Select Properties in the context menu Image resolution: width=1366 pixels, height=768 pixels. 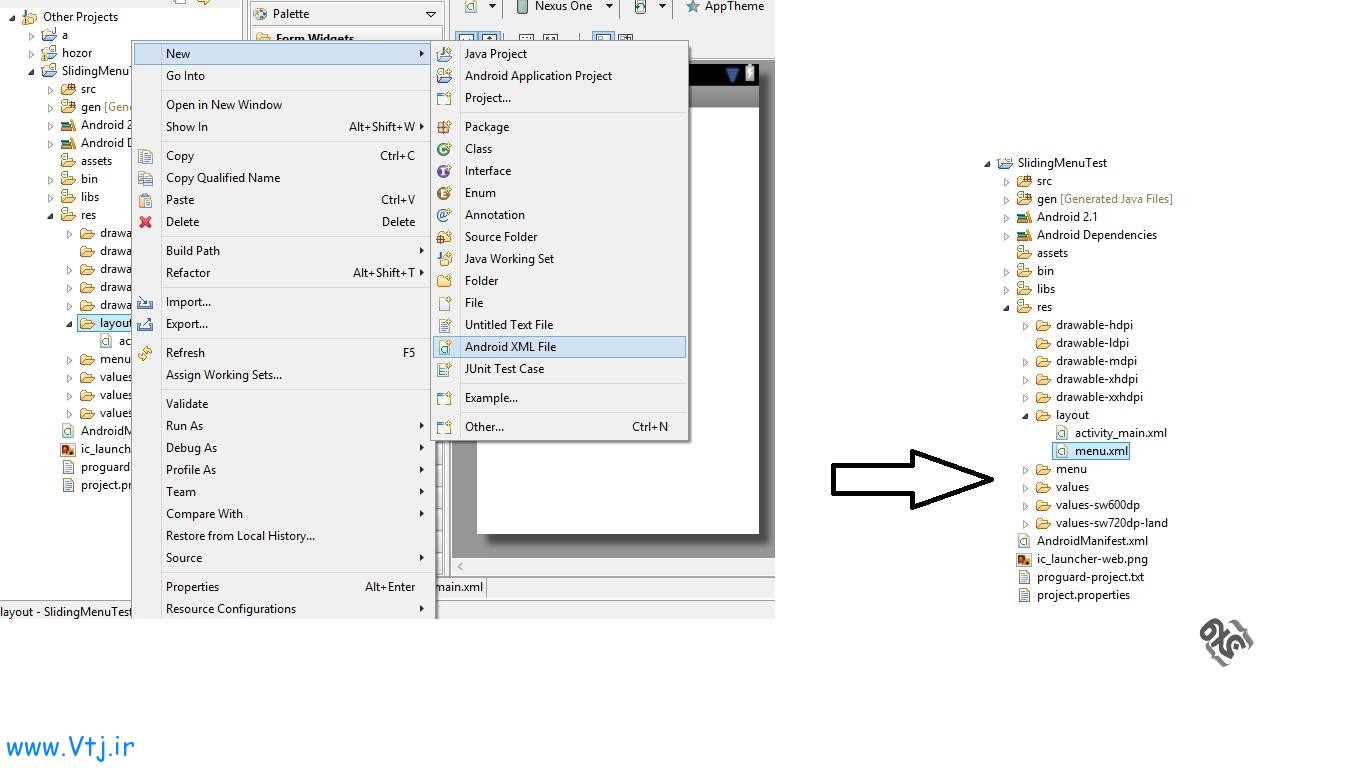pos(192,587)
